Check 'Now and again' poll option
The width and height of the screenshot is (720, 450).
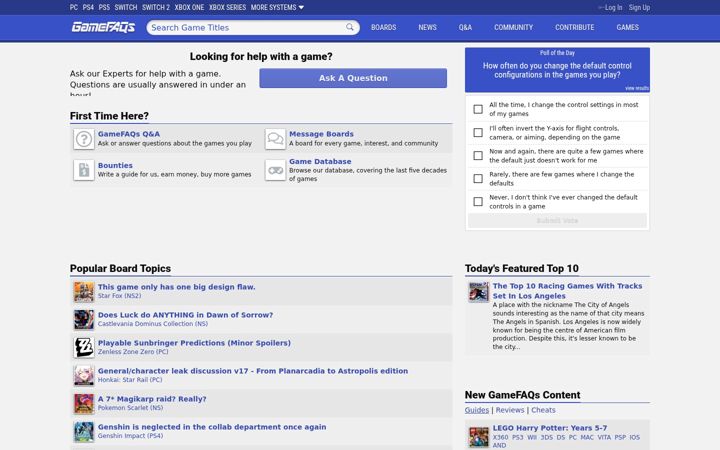point(478,155)
